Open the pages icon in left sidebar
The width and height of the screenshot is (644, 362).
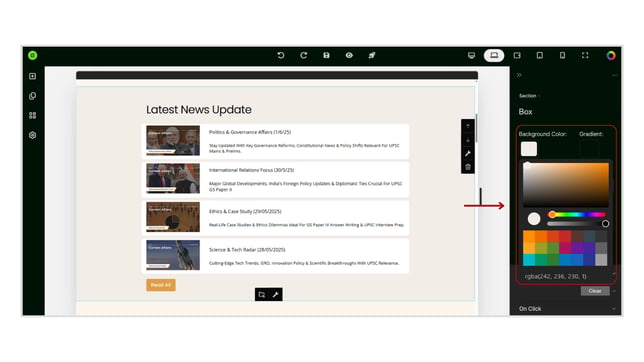[32, 96]
